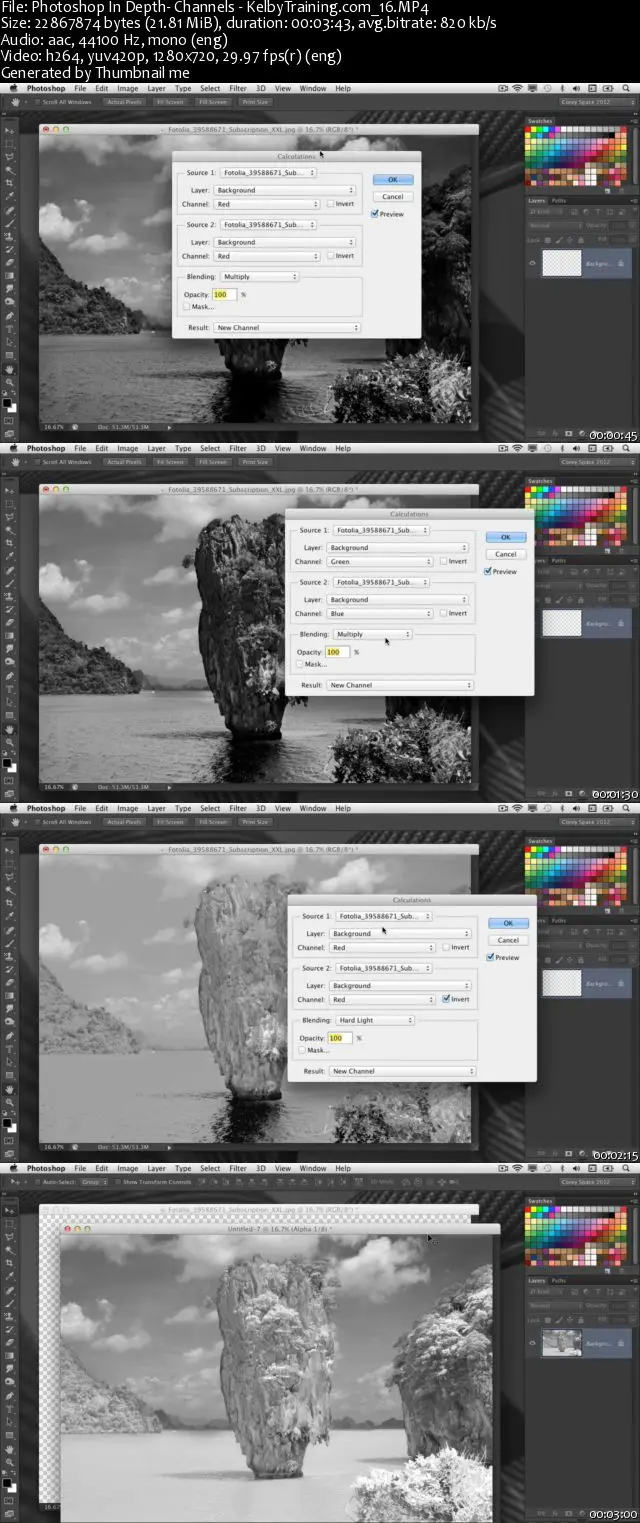Open the Source 2 file dropdown at 00:02:15
The height and width of the screenshot is (1523, 640).
(x=383, y=968)
